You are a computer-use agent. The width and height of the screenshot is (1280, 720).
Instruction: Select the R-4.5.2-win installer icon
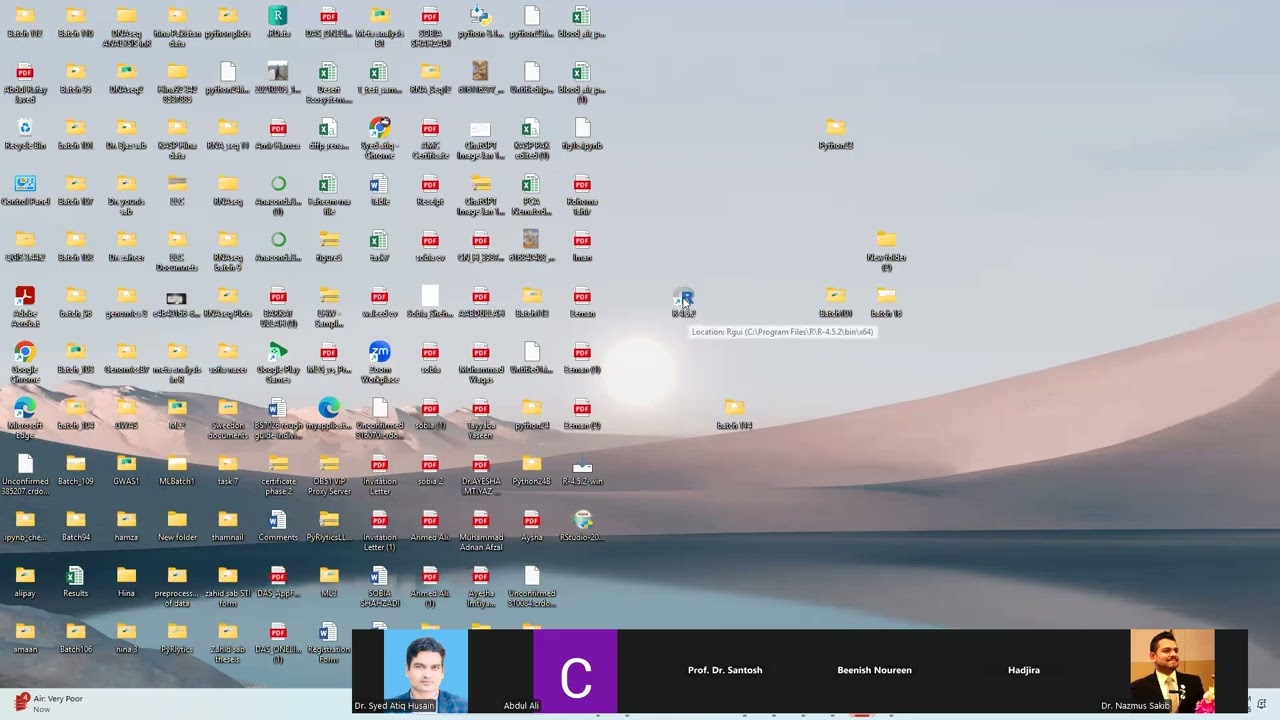coord(582,470)
